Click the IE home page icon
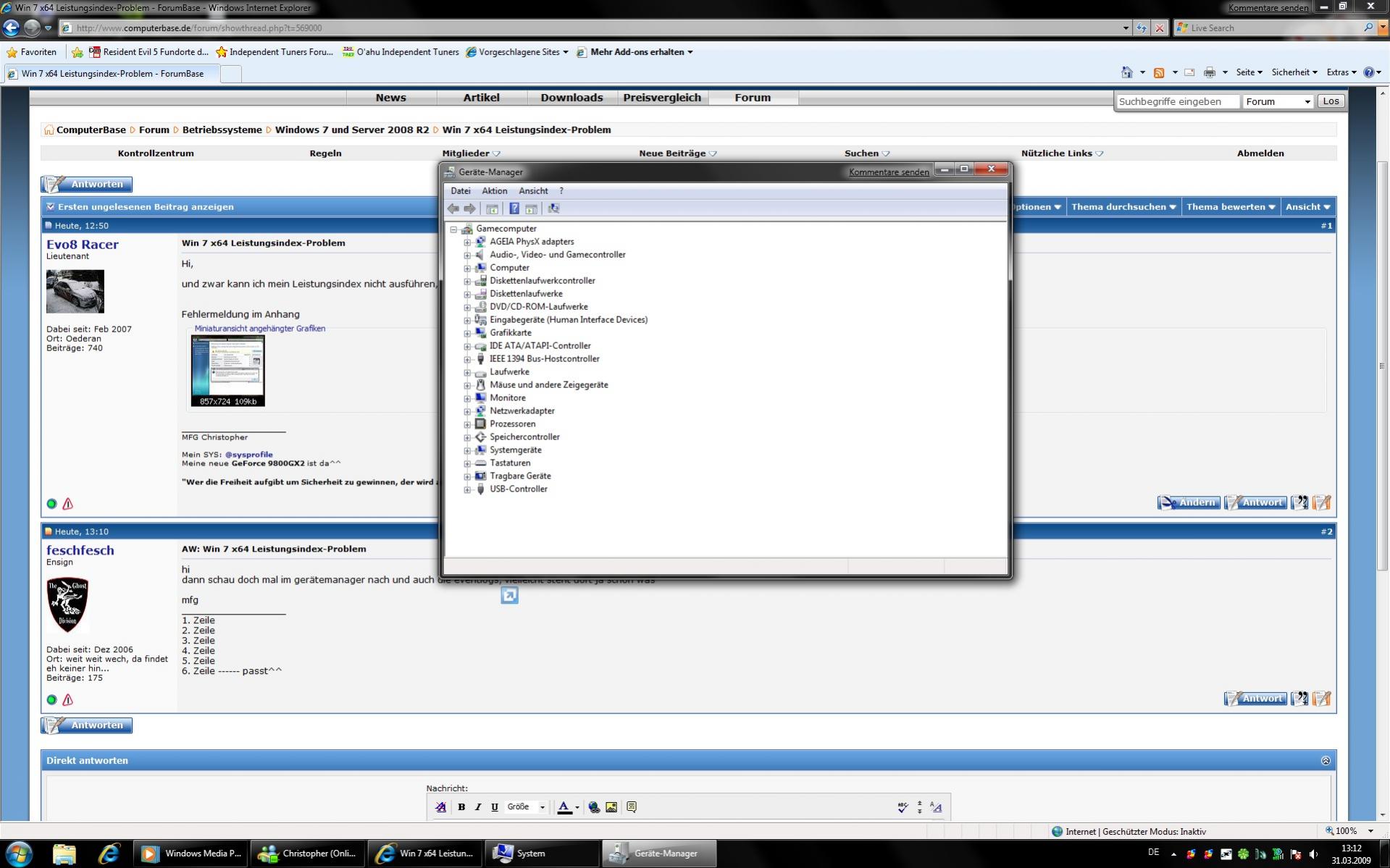Image resolution: width=1390 pixels, height=868 pixels. 1127,72
